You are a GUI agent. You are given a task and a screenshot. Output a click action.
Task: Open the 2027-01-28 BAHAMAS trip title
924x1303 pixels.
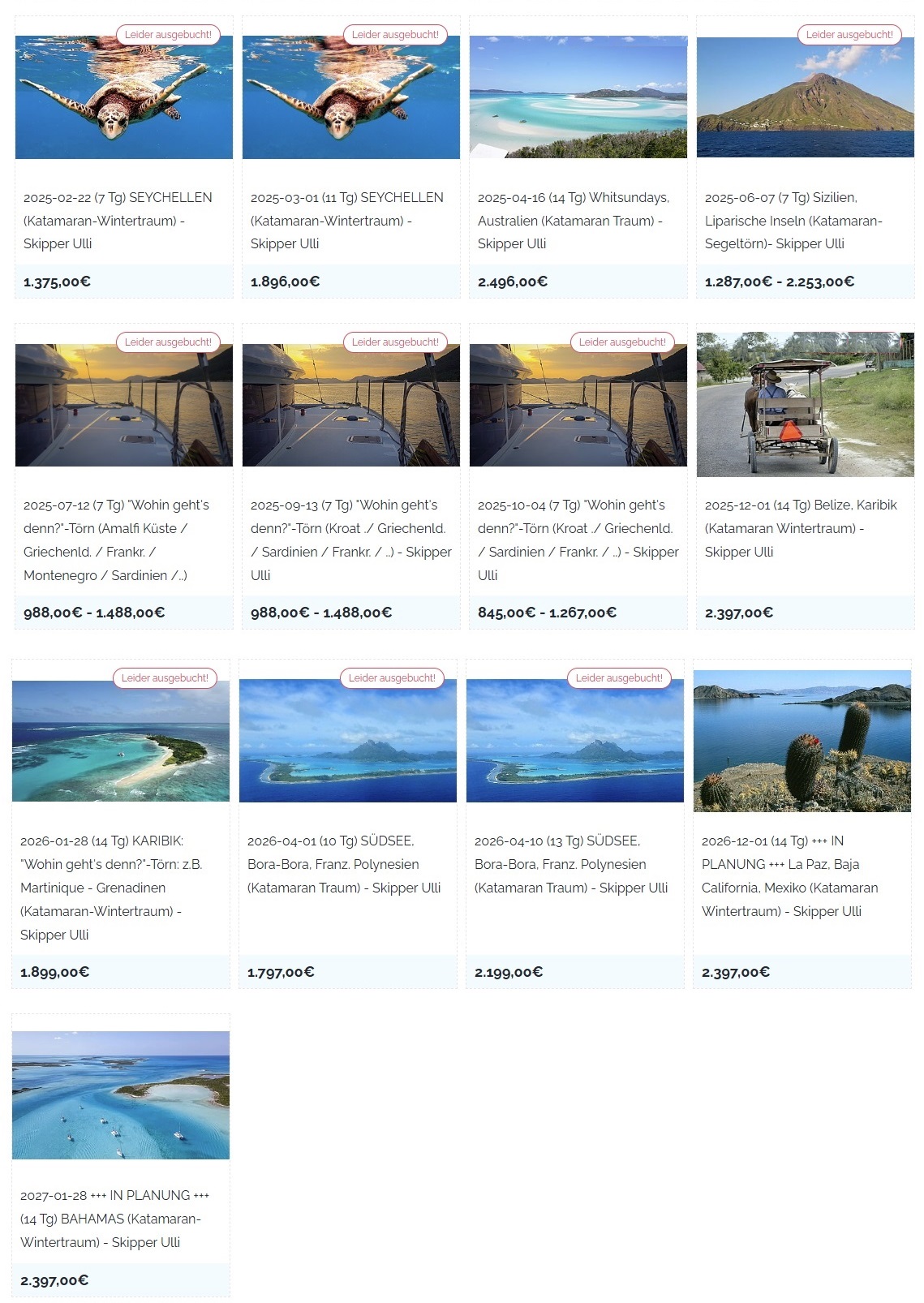[114, 1219]
